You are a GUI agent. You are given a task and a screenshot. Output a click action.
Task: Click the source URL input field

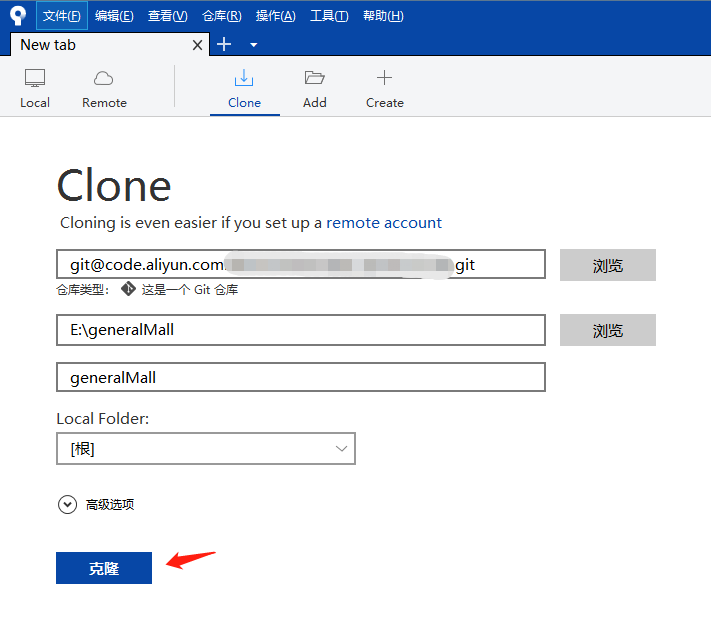pos(301,264)
